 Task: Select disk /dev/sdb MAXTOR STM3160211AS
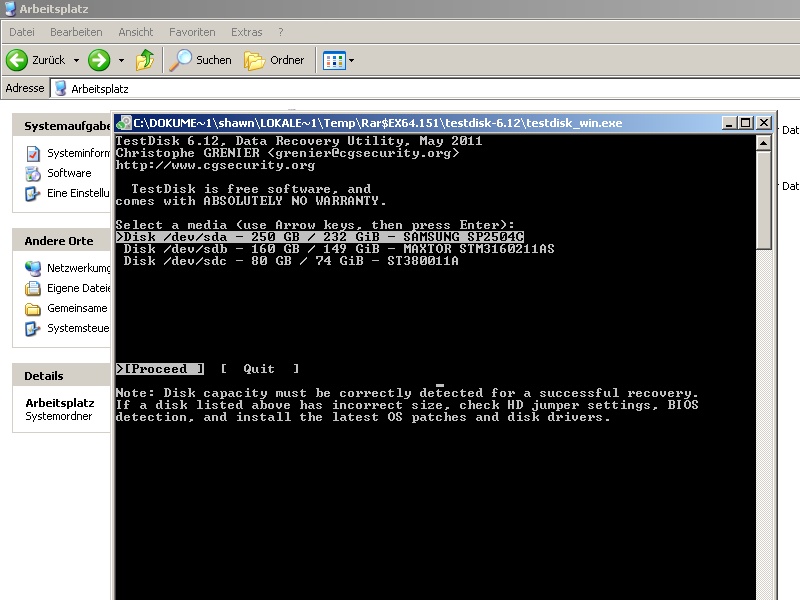click(x=339, y=249)
